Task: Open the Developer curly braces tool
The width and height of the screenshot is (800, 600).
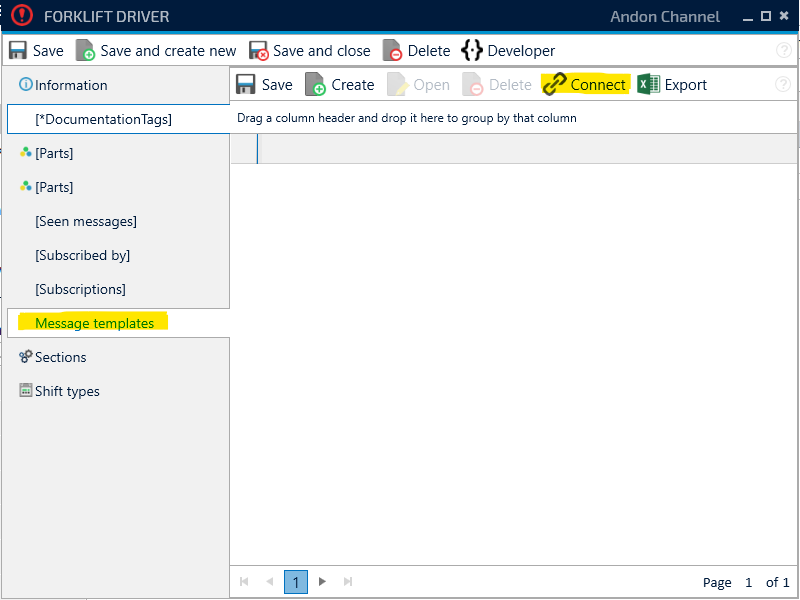Action: [472, 51]
